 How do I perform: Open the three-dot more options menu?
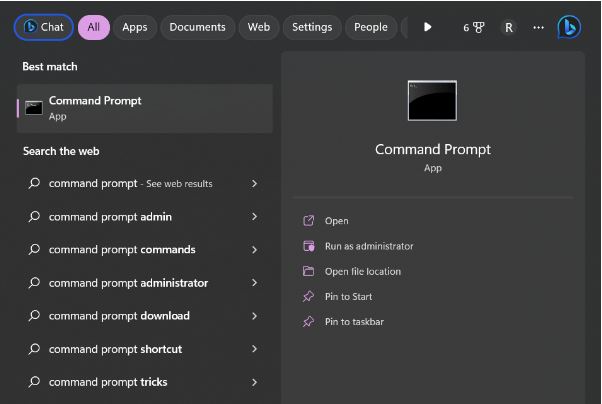(x=538, y=28)
